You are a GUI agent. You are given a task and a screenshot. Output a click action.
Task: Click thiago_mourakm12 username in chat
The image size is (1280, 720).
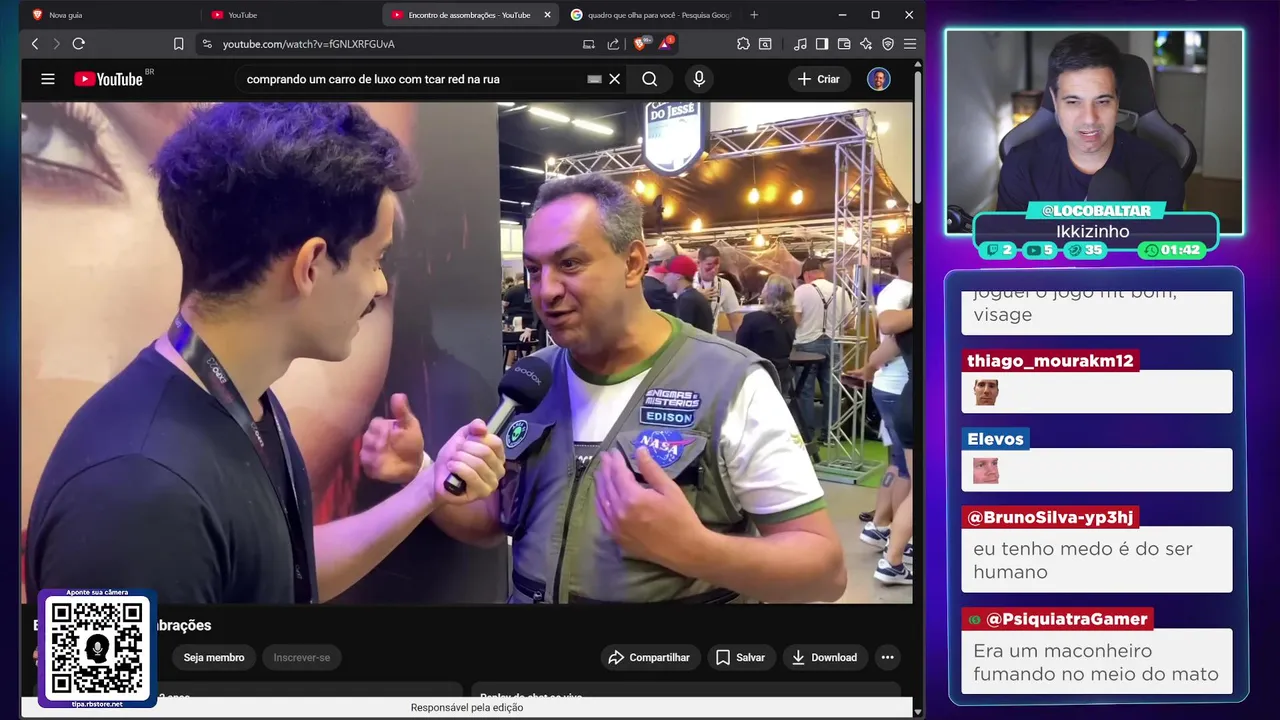(x=1050, y=361)
